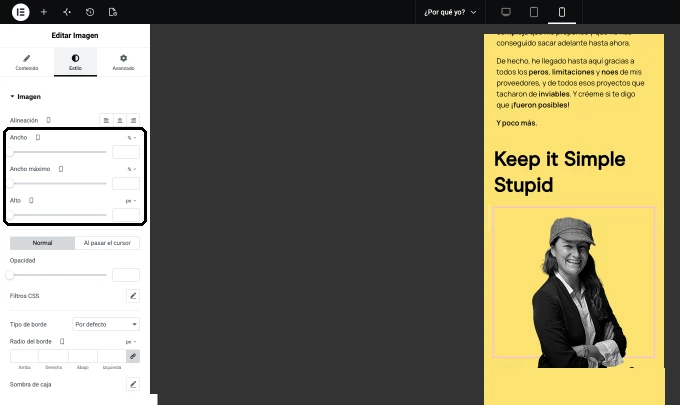The height and width of the screenshot is (405, 680).
Task: Select the Normal state tab
Action: point(42,243)
